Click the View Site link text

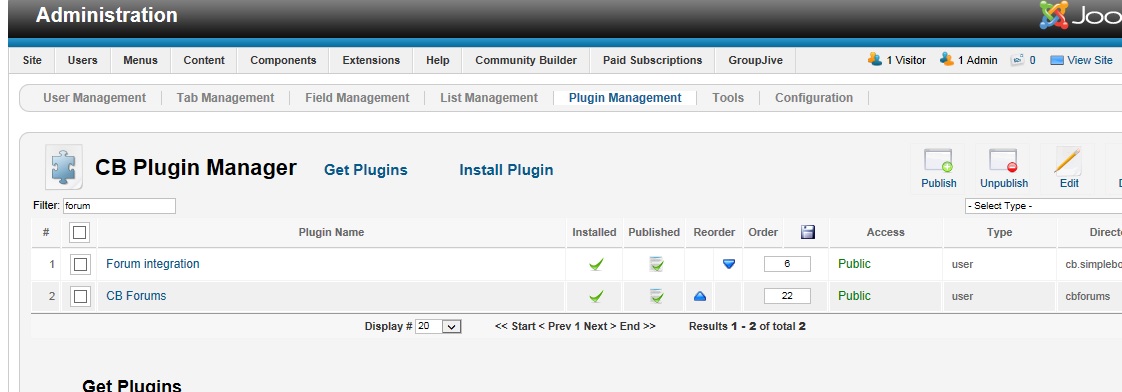1090,60
